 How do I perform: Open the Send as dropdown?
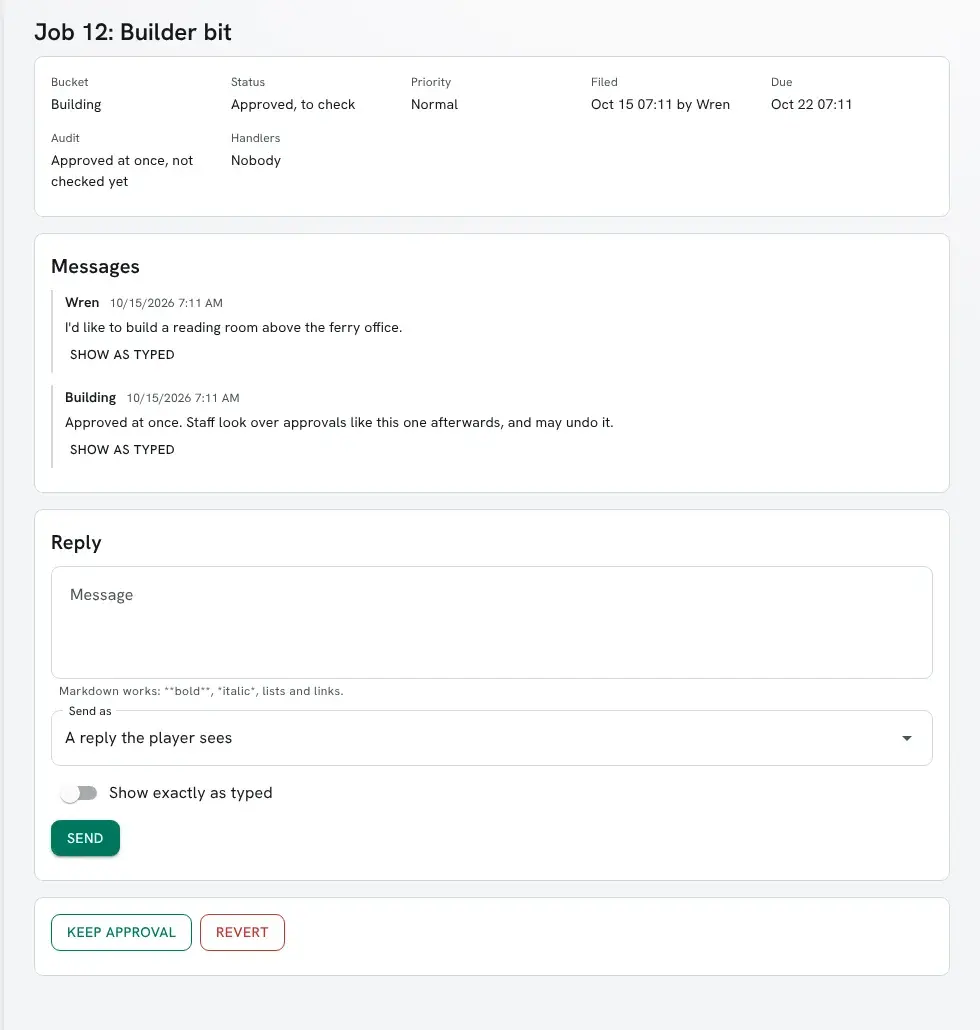point(491,738)
